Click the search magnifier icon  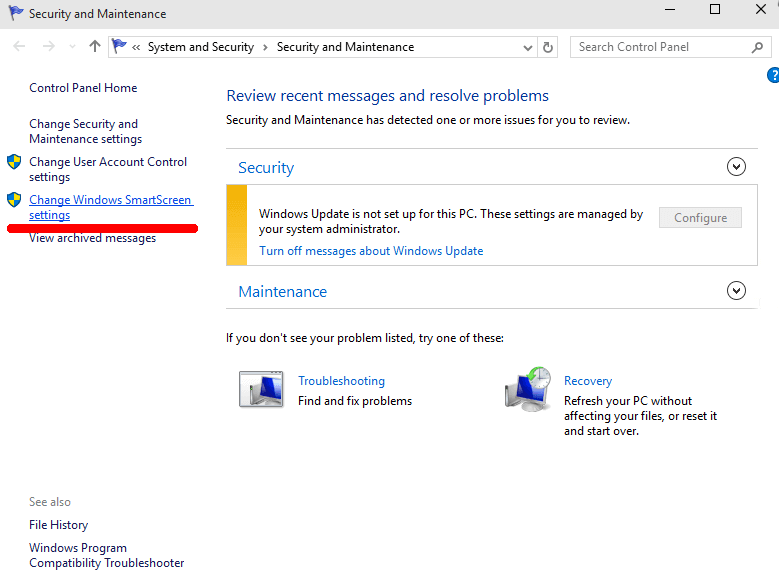coord(757,47)
